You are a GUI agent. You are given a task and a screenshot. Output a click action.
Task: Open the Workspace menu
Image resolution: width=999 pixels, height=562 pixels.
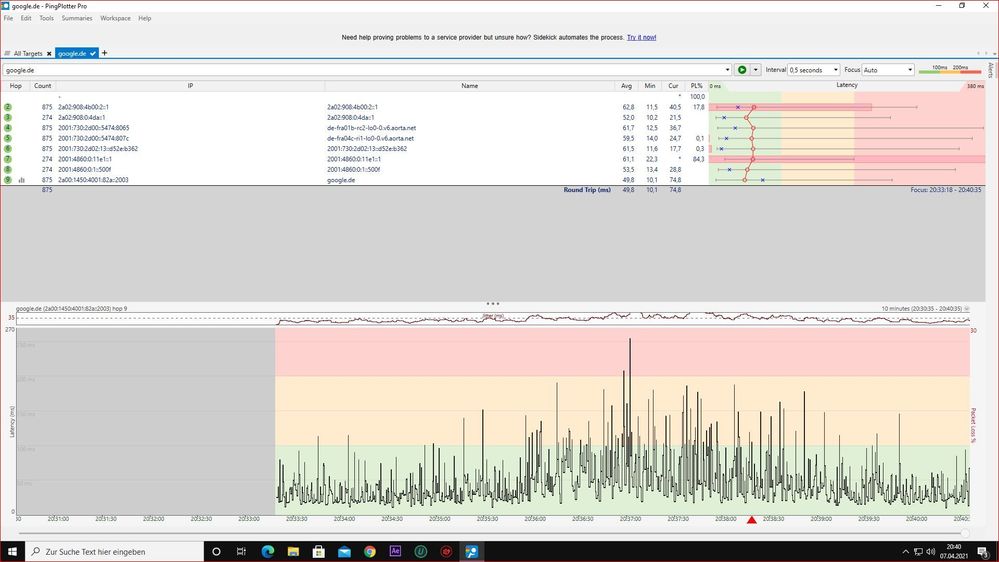(x=115, y=18)
